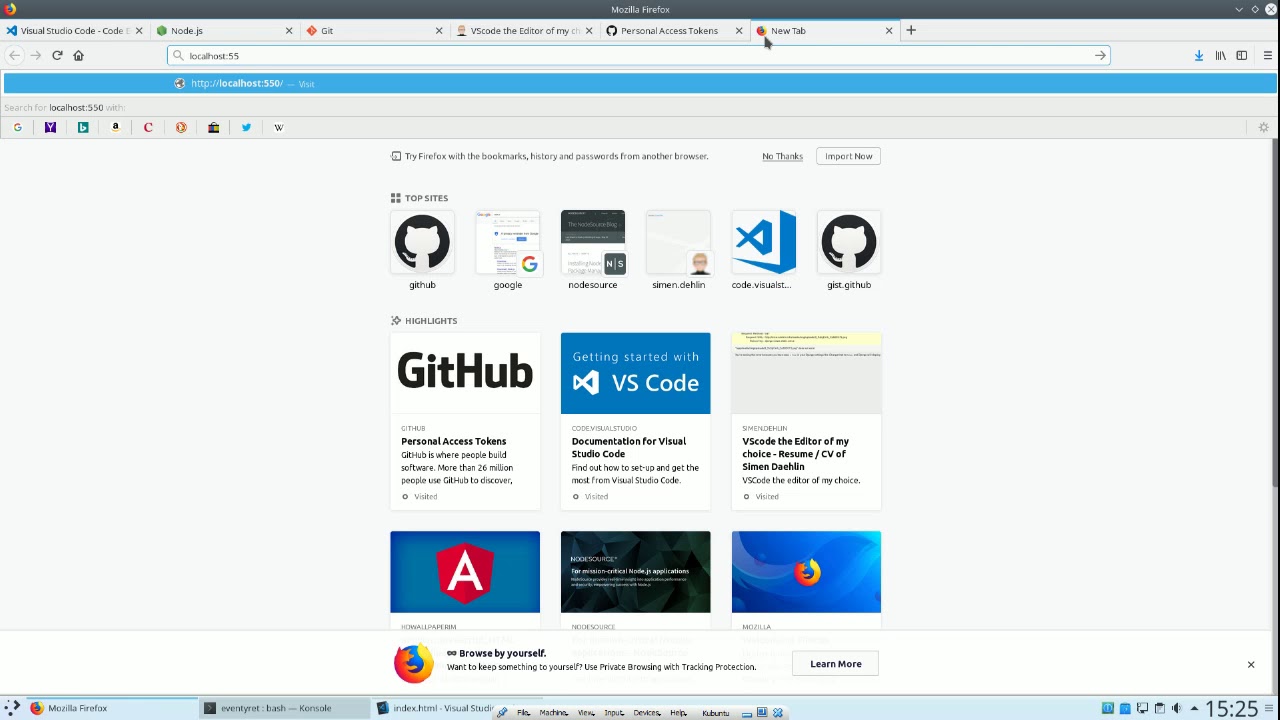1280x720 pixels.
Task: Open the Machine menu in VM bar
Action: [553, 713]
